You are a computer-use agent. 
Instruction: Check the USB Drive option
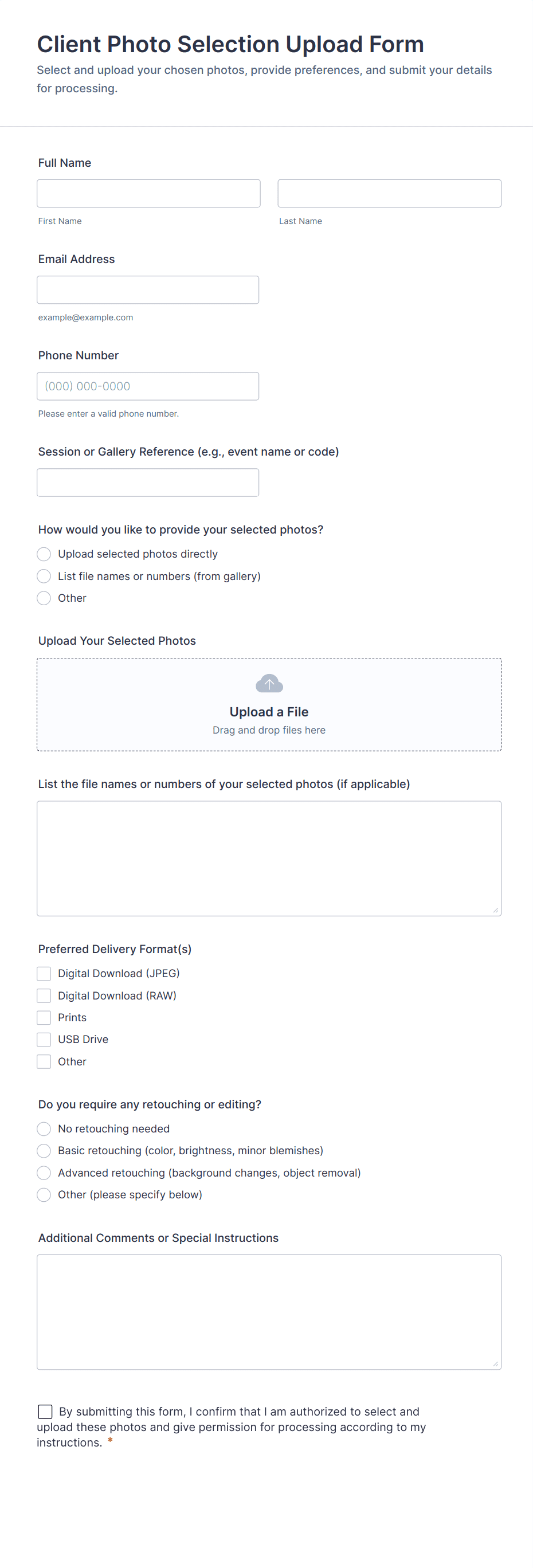[44, 1039]
